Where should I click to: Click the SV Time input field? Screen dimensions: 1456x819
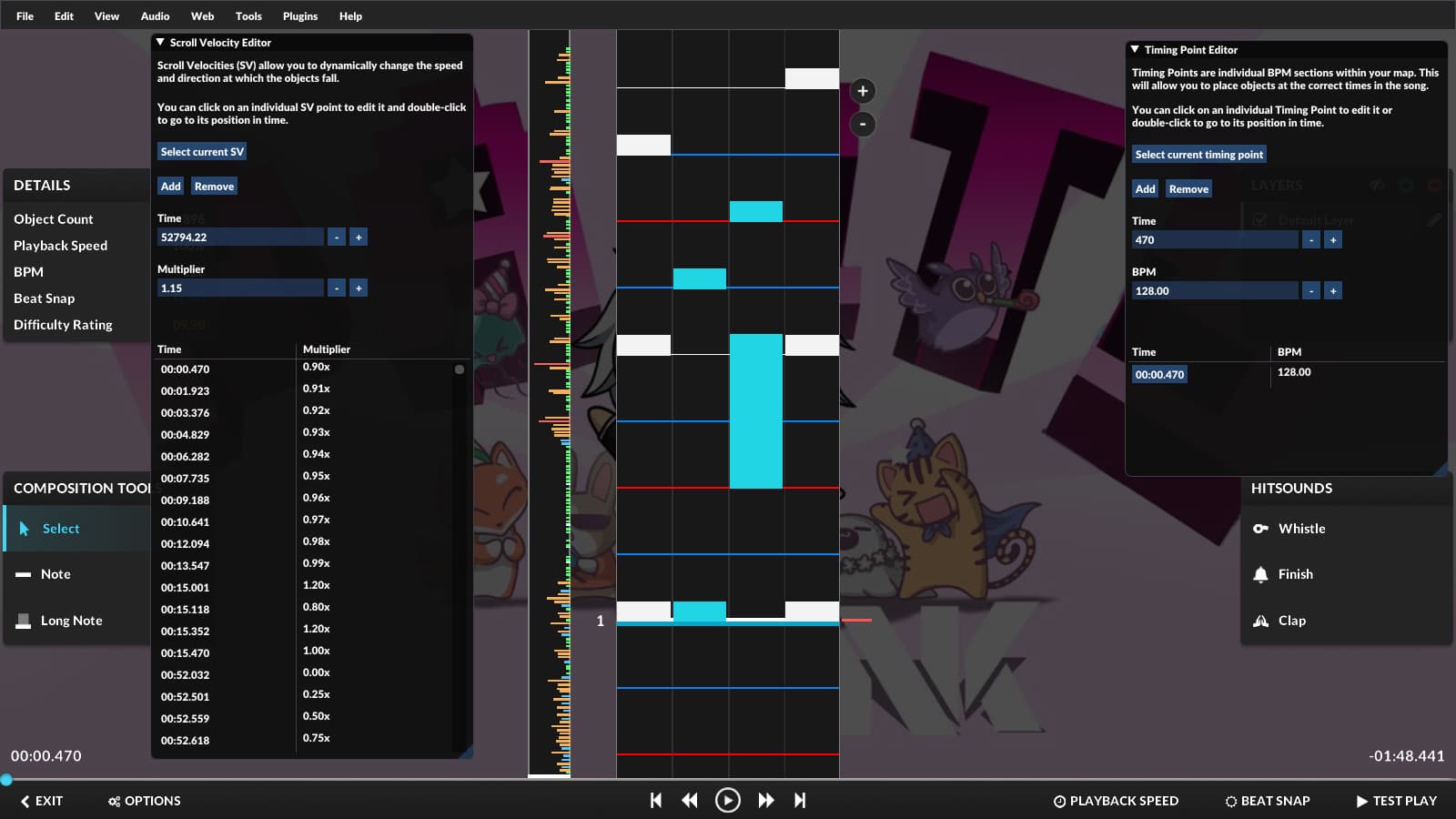(240, 238)
